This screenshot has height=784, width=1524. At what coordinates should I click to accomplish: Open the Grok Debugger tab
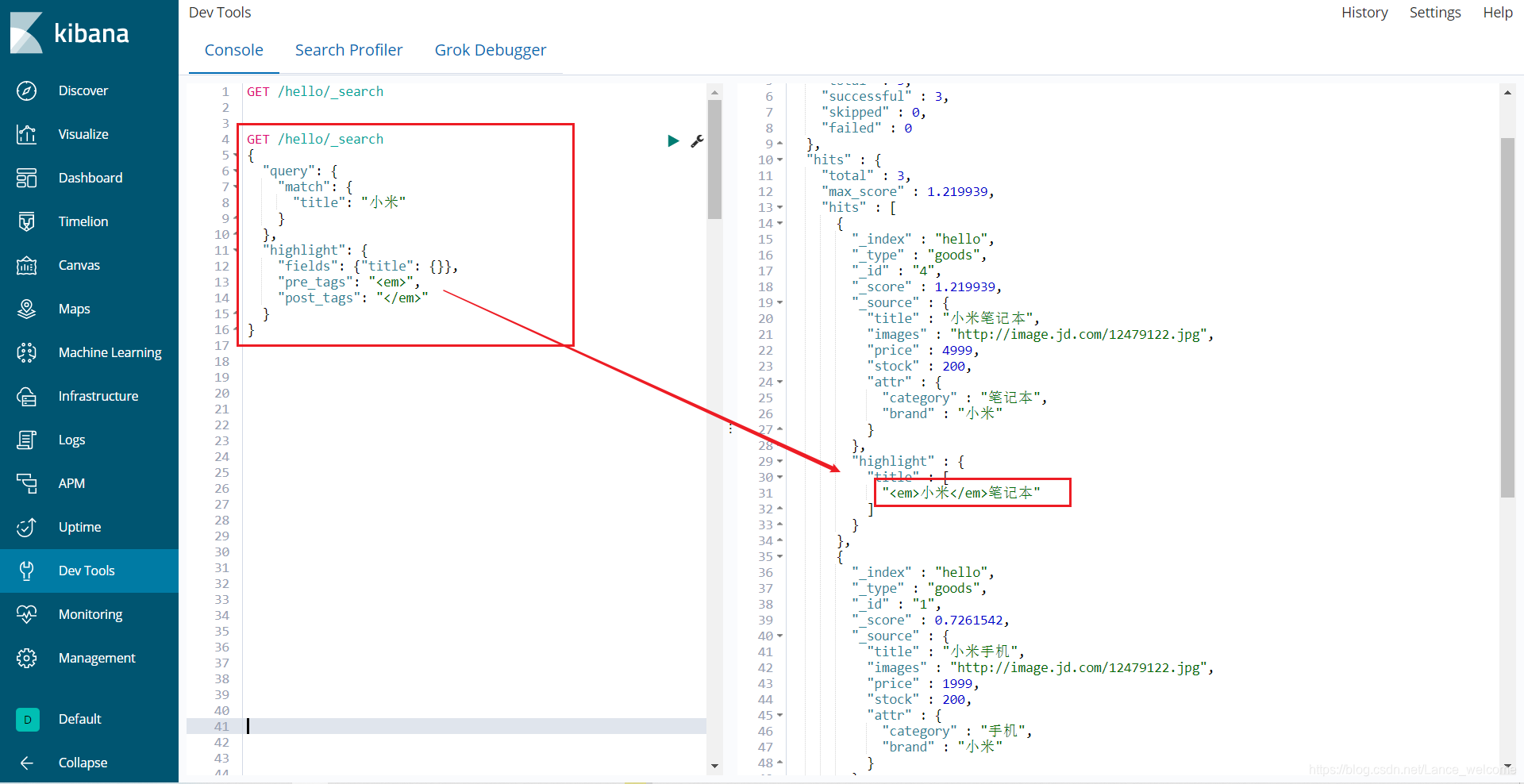tap(490, 49)
